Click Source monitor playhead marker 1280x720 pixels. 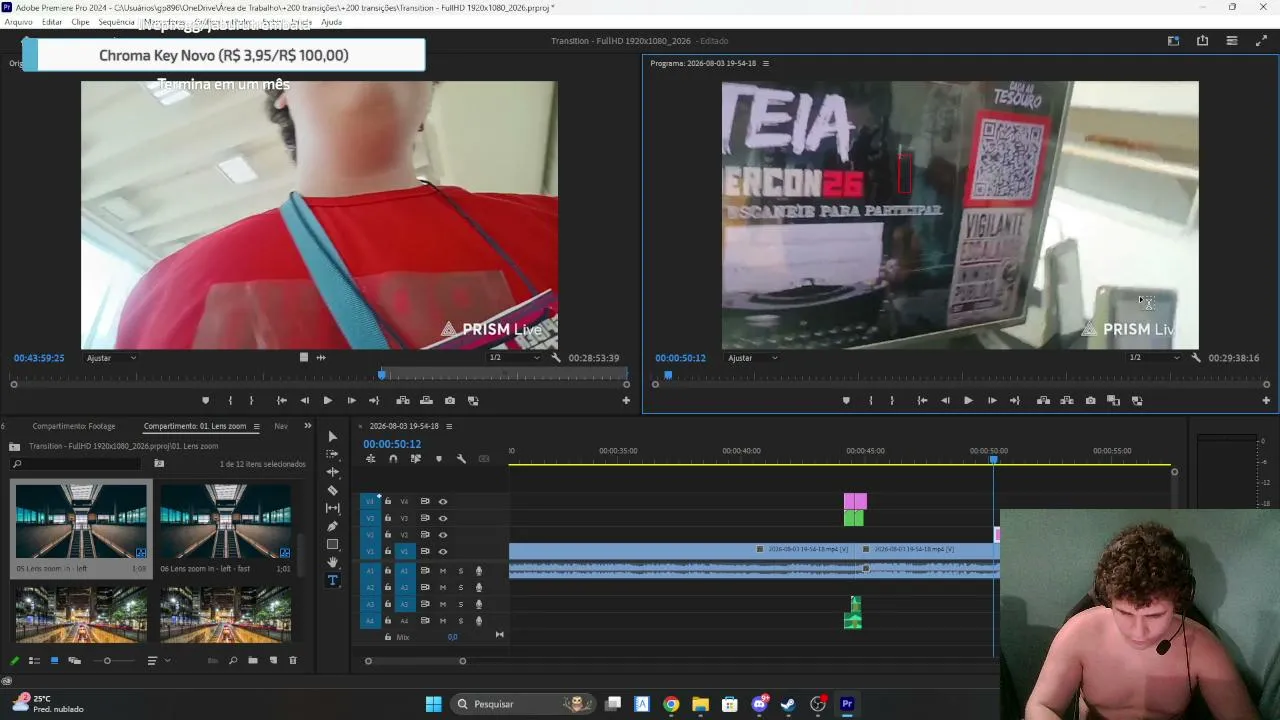click(382, 374)
